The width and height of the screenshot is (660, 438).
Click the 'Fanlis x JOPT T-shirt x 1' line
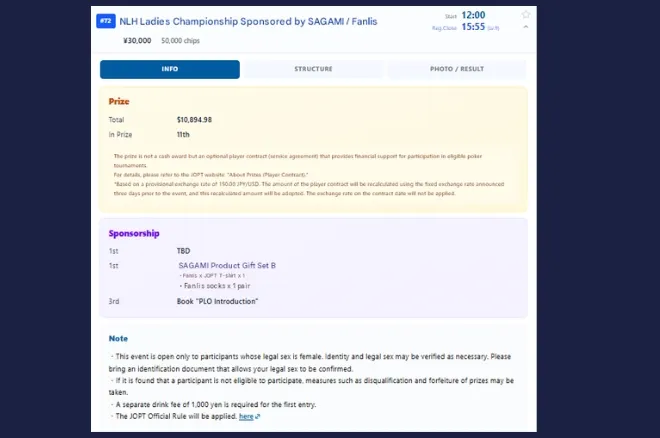point(212,276)
